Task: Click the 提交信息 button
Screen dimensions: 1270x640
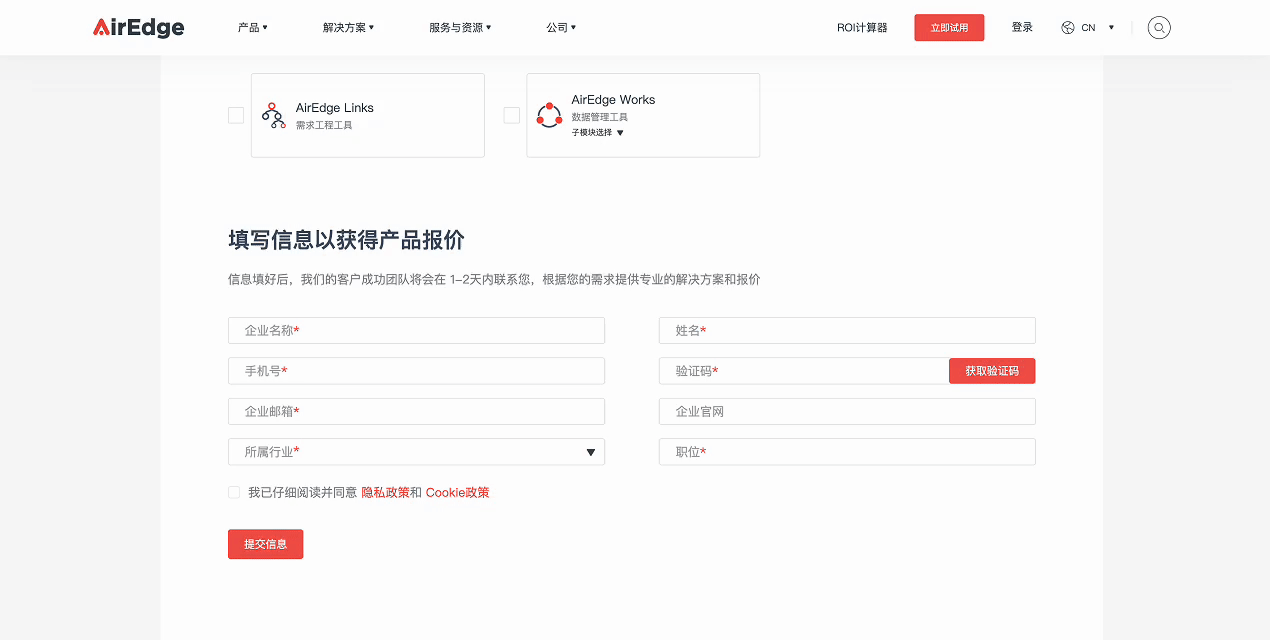Action: tap(265, 544)
